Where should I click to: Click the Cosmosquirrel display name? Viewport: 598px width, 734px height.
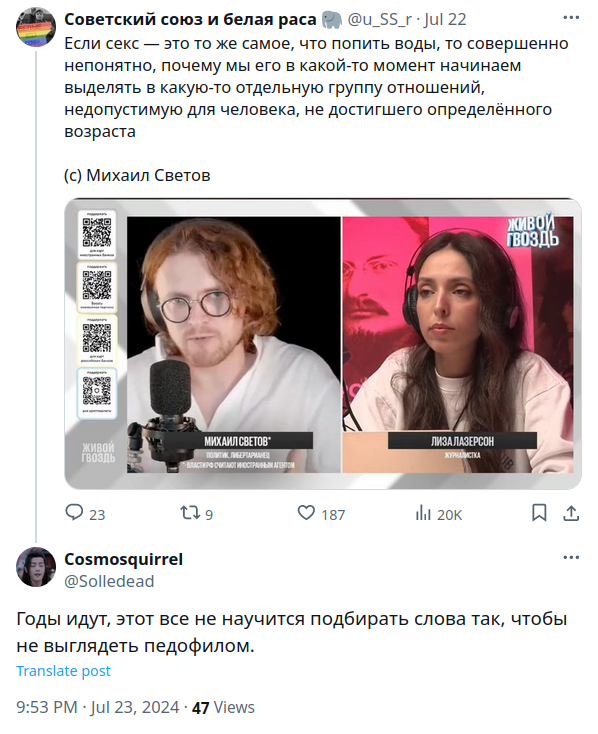click(123, 559)
